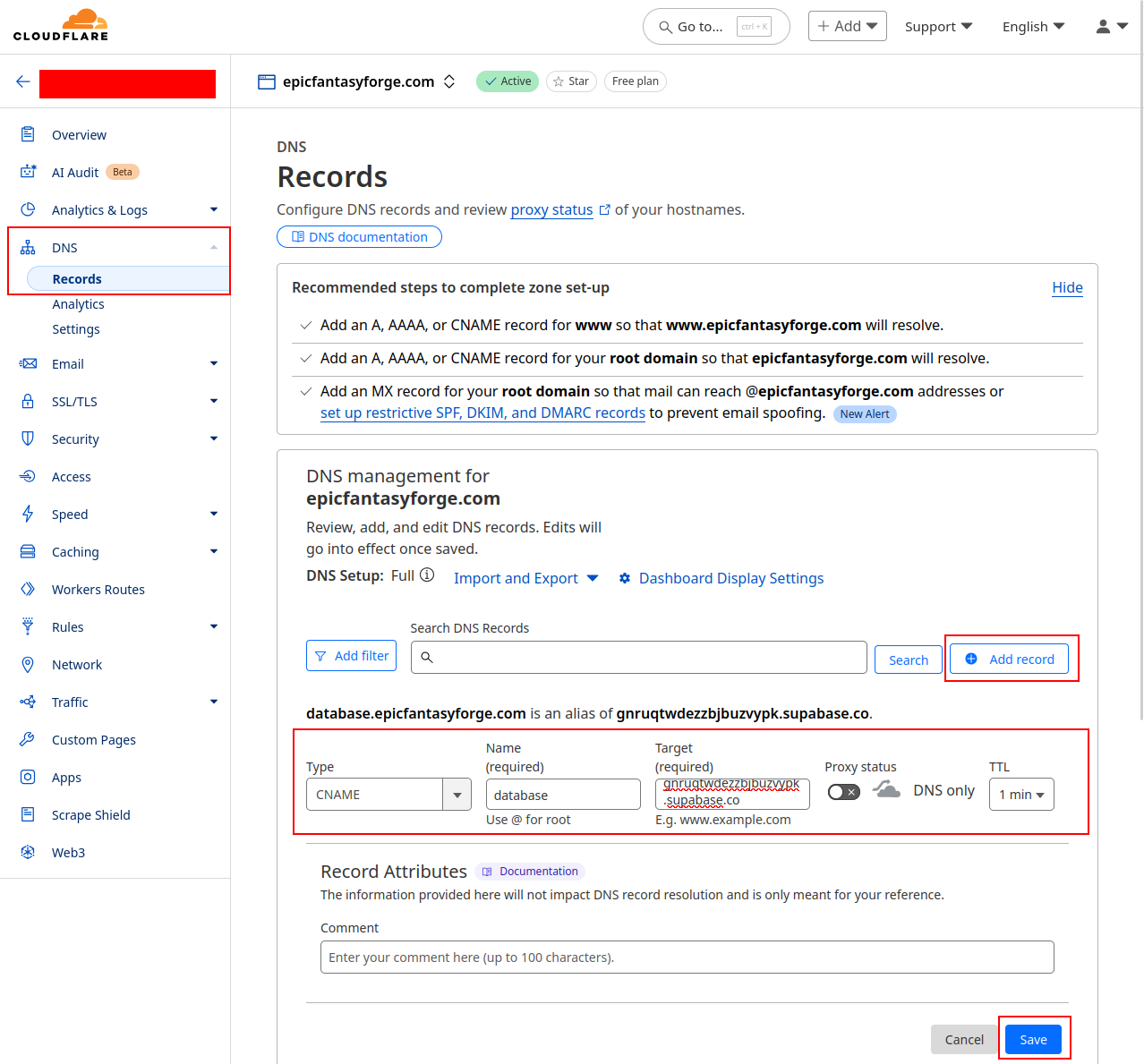This screenshot has height=1064, width=1144.
Task: Star the epicfantasyforge.com site
Action: coord(571,81)
